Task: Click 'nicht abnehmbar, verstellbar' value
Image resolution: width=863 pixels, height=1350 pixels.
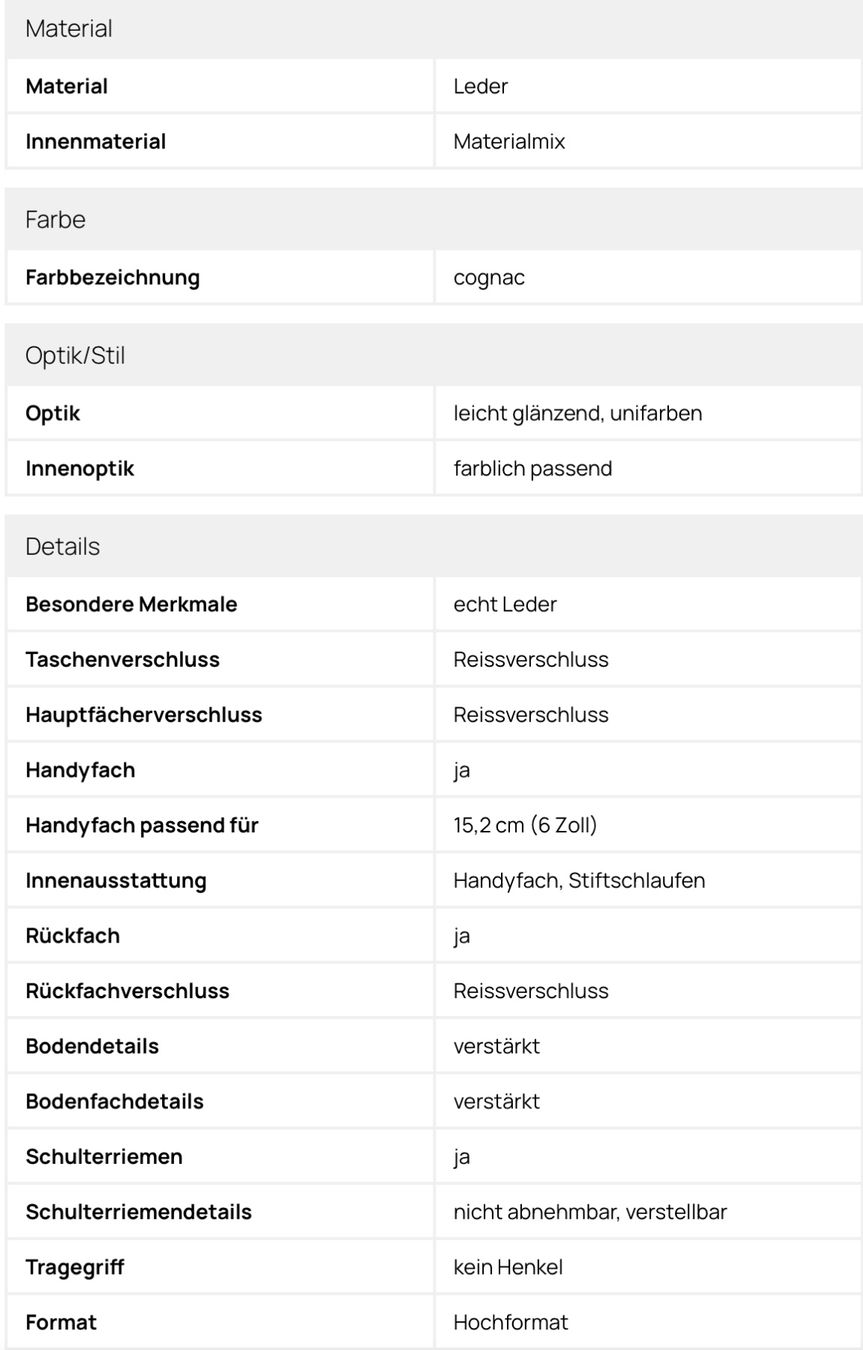Action: (x=590, y=1212)
